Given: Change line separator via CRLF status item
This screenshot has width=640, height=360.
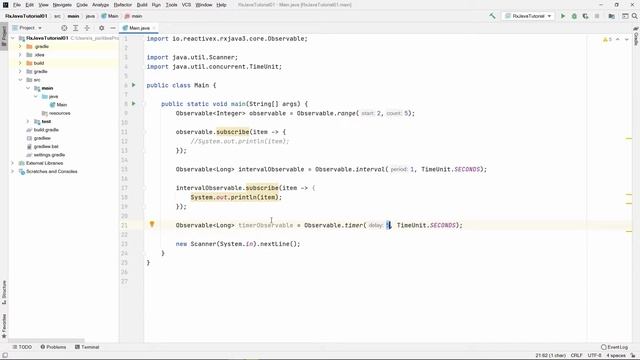Looking at the screenshot, I should (x=576, y=356).
